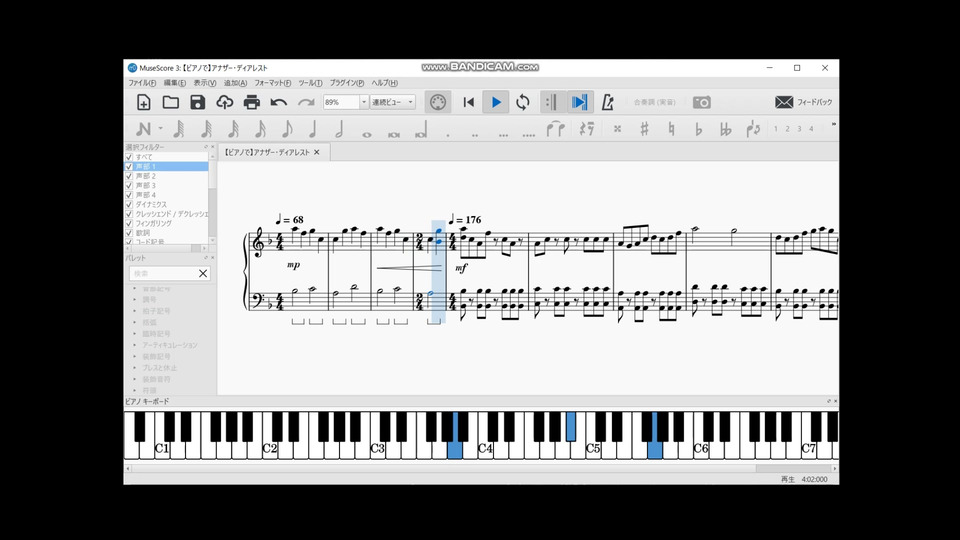
Task: Apply sharp accidental
Action: coord(644,129)
